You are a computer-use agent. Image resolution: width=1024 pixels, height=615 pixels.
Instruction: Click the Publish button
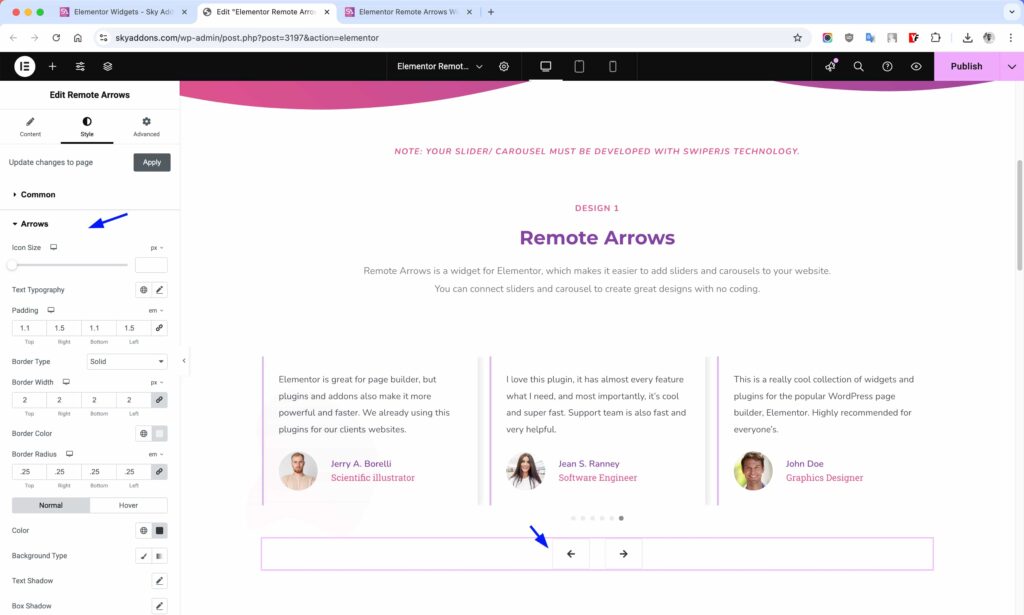coord(966,66)
